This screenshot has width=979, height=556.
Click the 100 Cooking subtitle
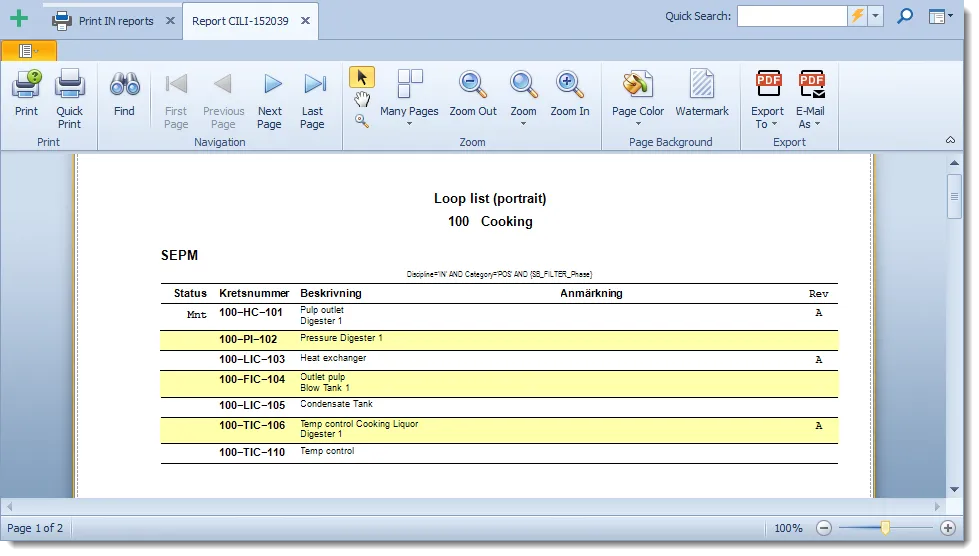coord(490,222)
